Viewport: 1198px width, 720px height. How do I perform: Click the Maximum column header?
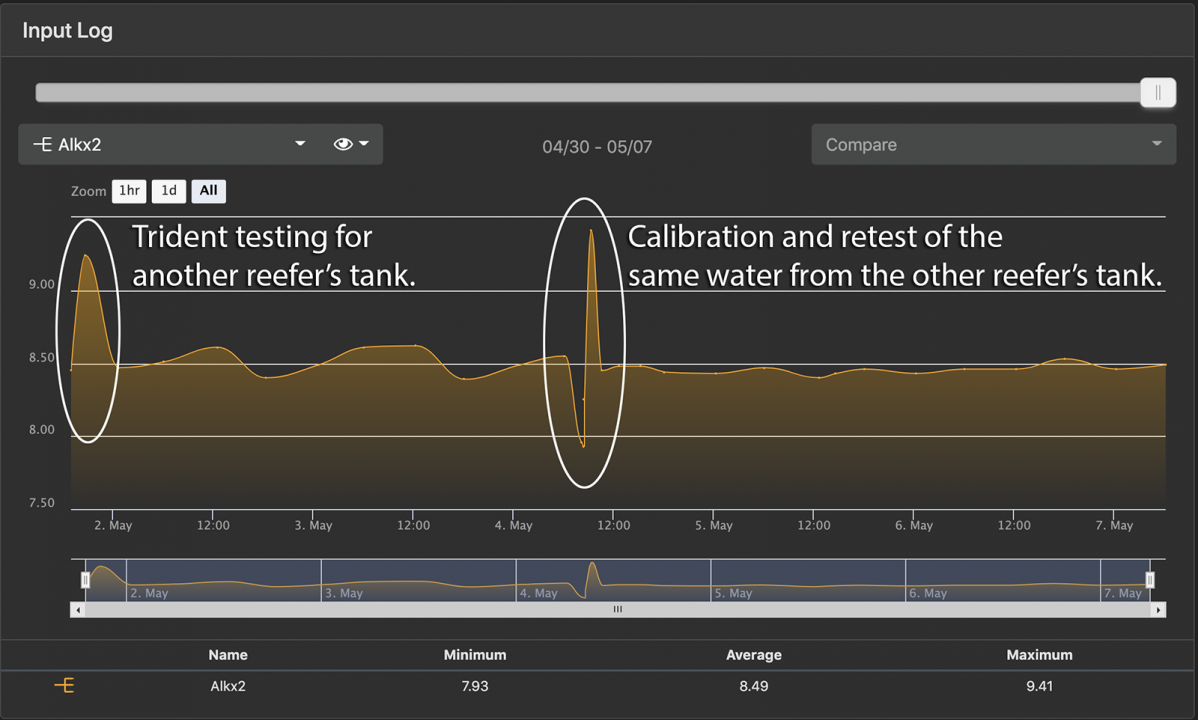click(1039, 655)
